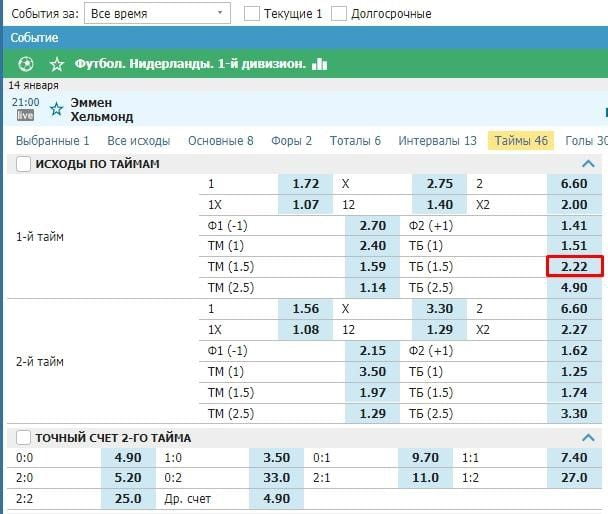Collapse the ИСХОДЫ ПО ТАЙМАМ section

[x=588, y=164]
